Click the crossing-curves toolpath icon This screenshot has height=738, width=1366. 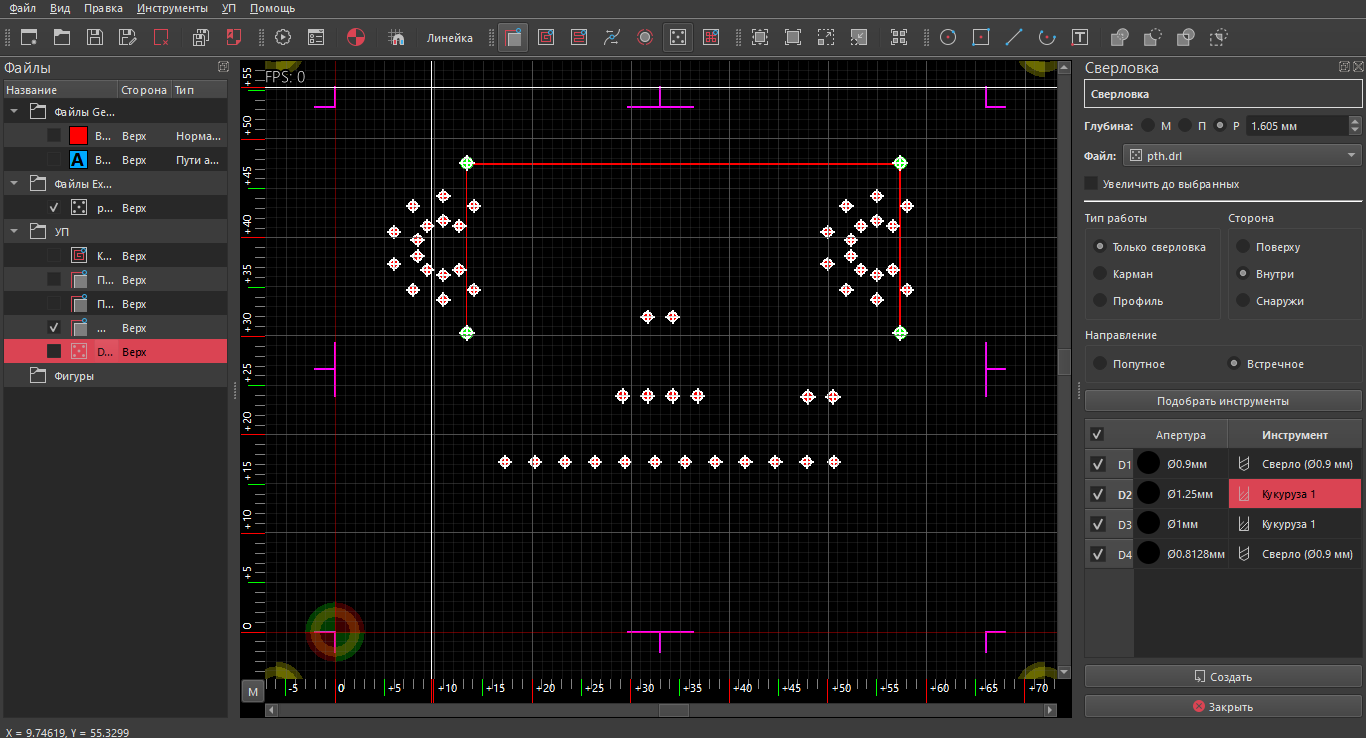(x=612, y=37)
